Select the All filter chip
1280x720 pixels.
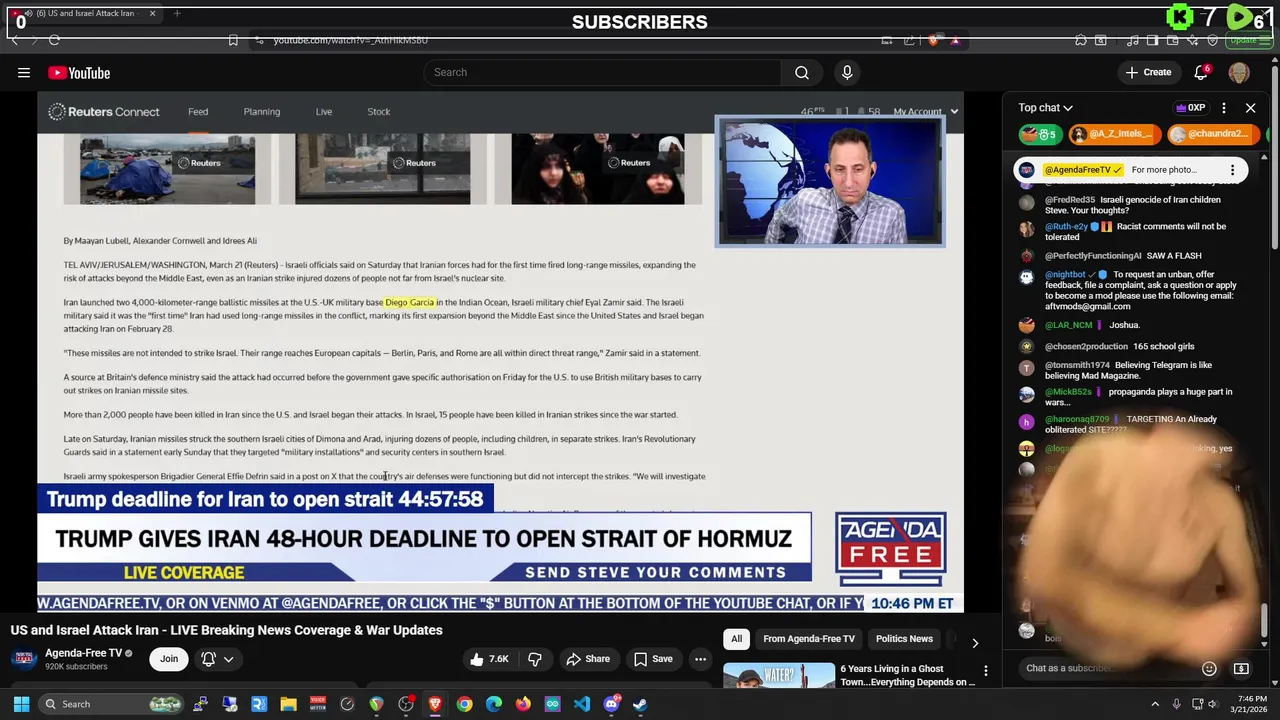[x=736, y=639]
